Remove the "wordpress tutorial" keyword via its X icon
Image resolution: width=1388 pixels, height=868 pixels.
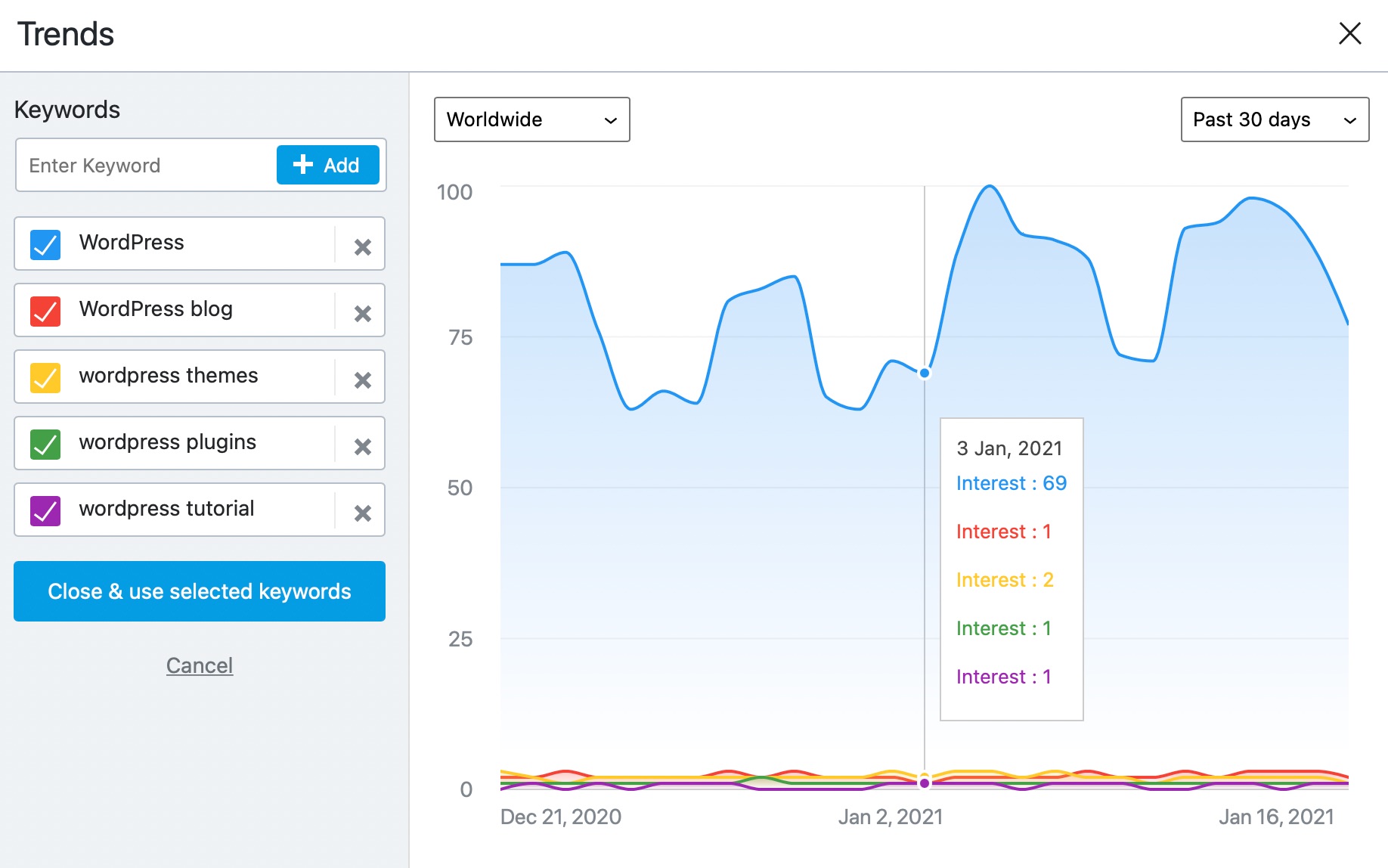click(x=362, y=513)
